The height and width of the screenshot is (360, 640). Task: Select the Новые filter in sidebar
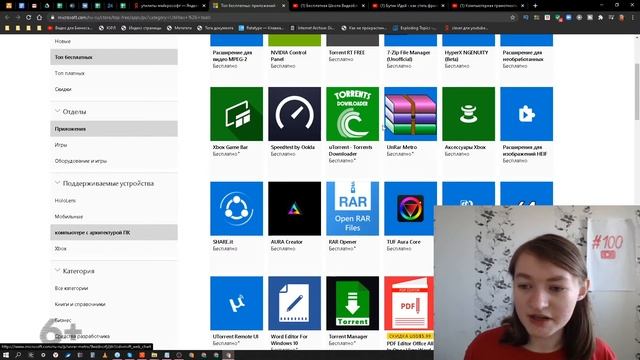63,41
